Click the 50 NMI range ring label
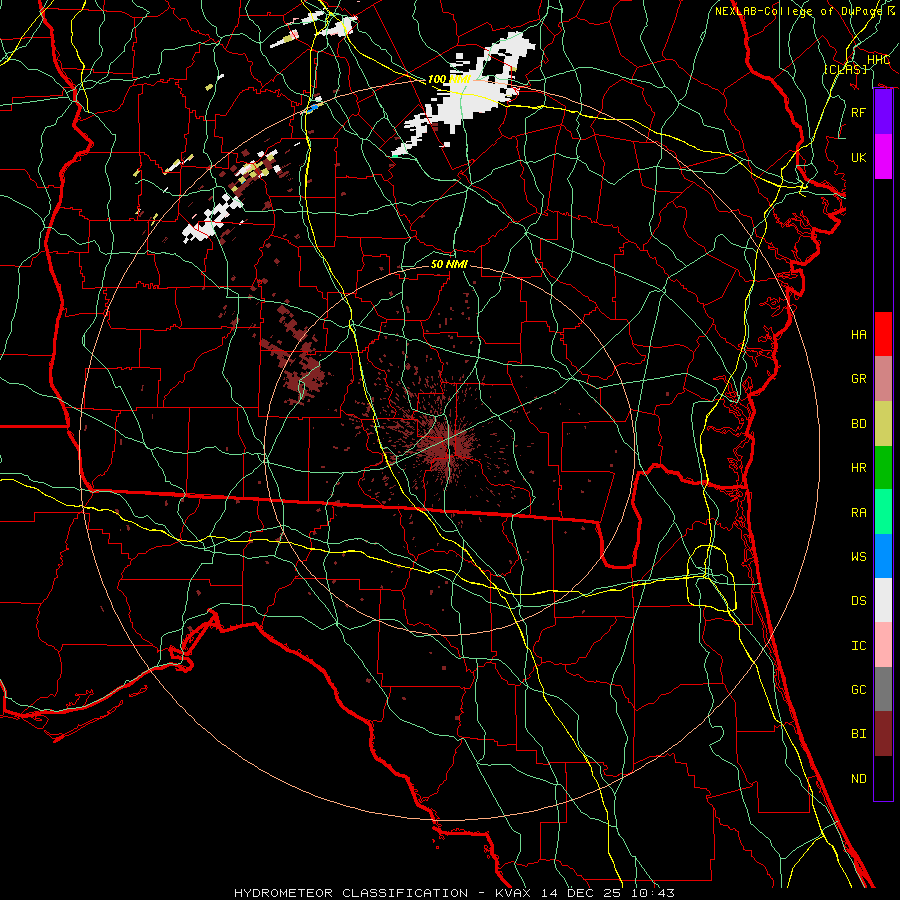The height and width of the screenshot is (900, 900). [449, 264]
